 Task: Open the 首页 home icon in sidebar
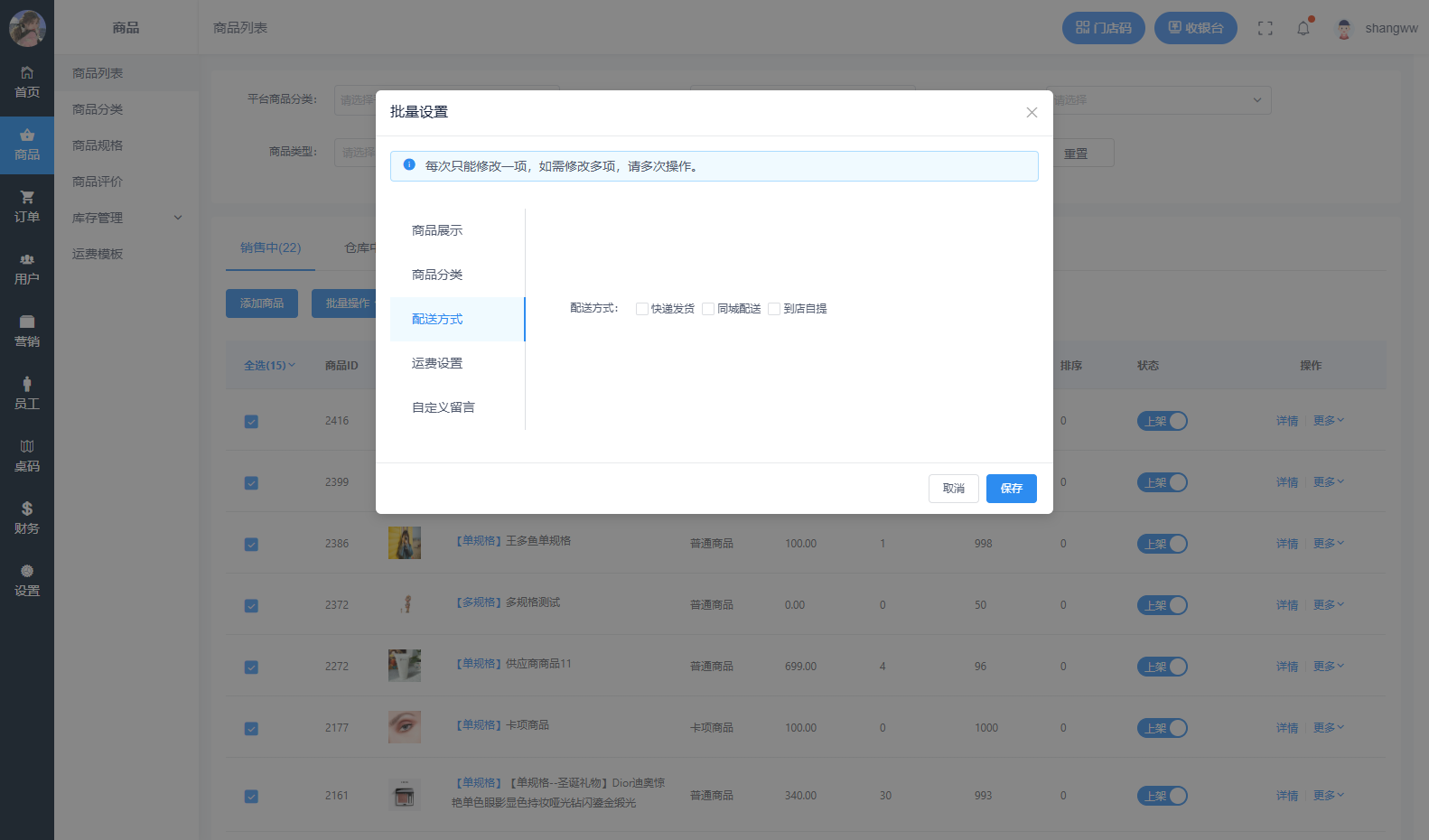point(27,73)
